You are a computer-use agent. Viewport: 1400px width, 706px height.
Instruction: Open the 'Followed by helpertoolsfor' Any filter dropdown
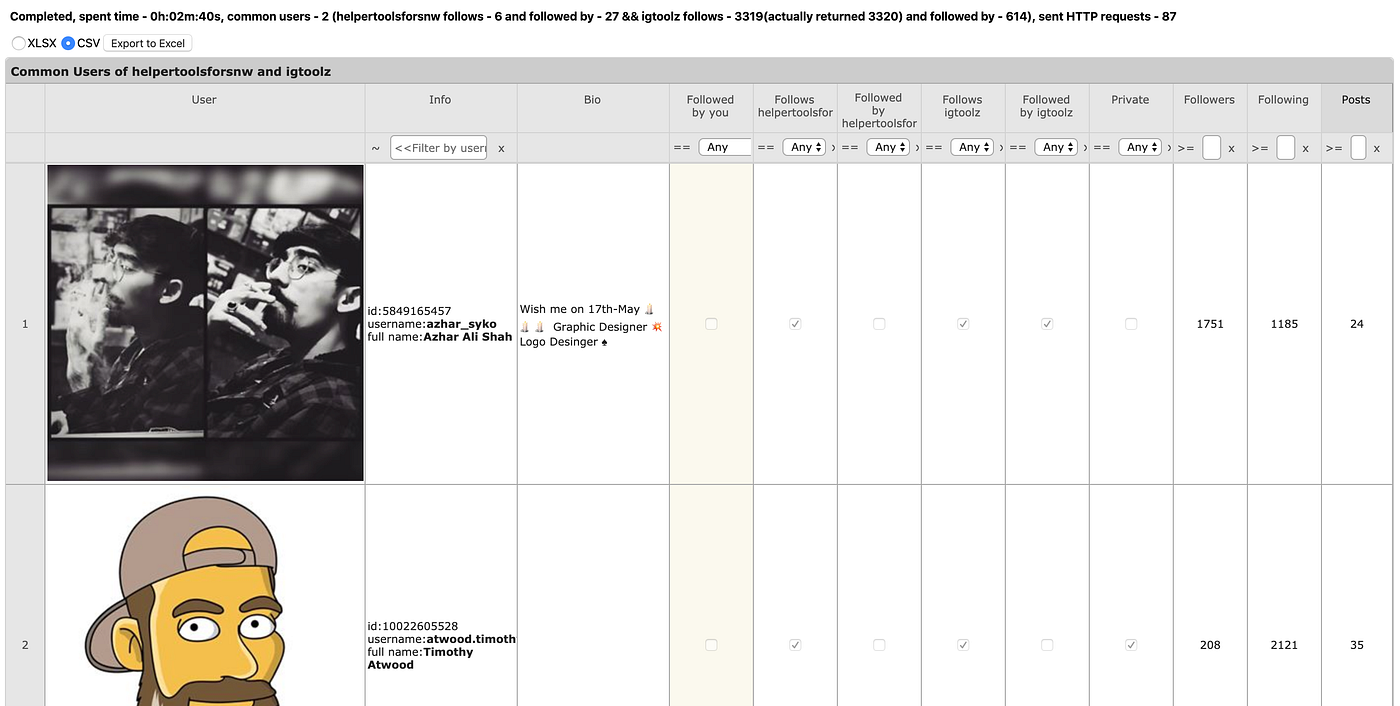click(x=889, y=147)
